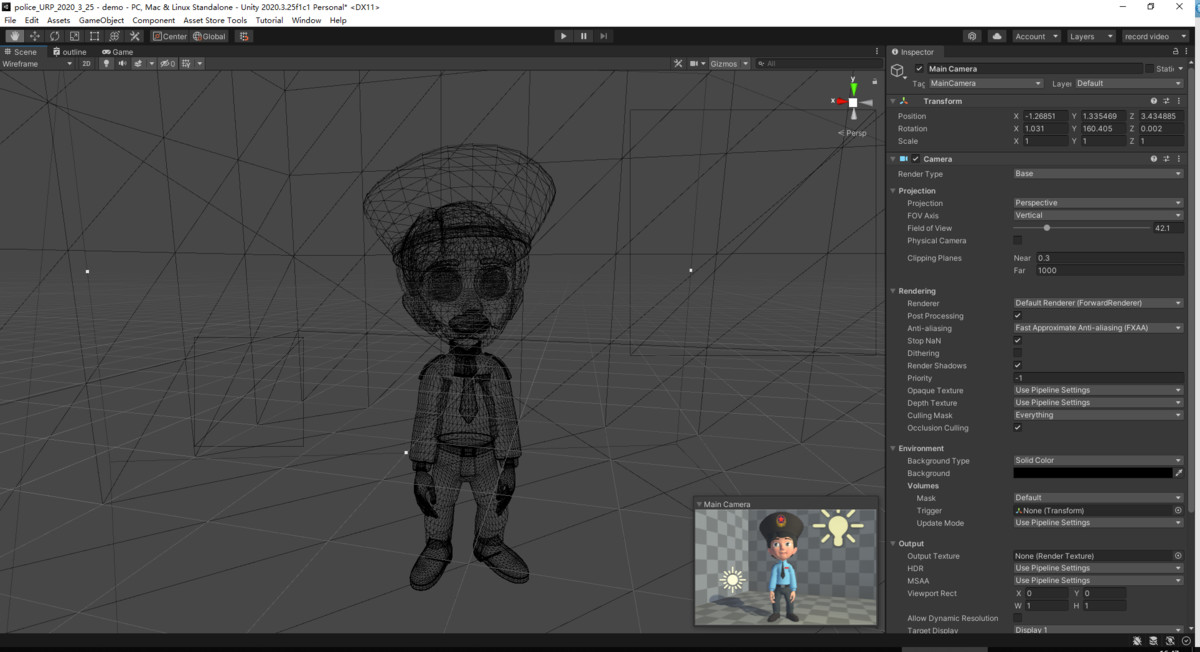Toggle hidden objects visibility counter
This screenshot has width=1200, height=652.
tap(168, 64)
